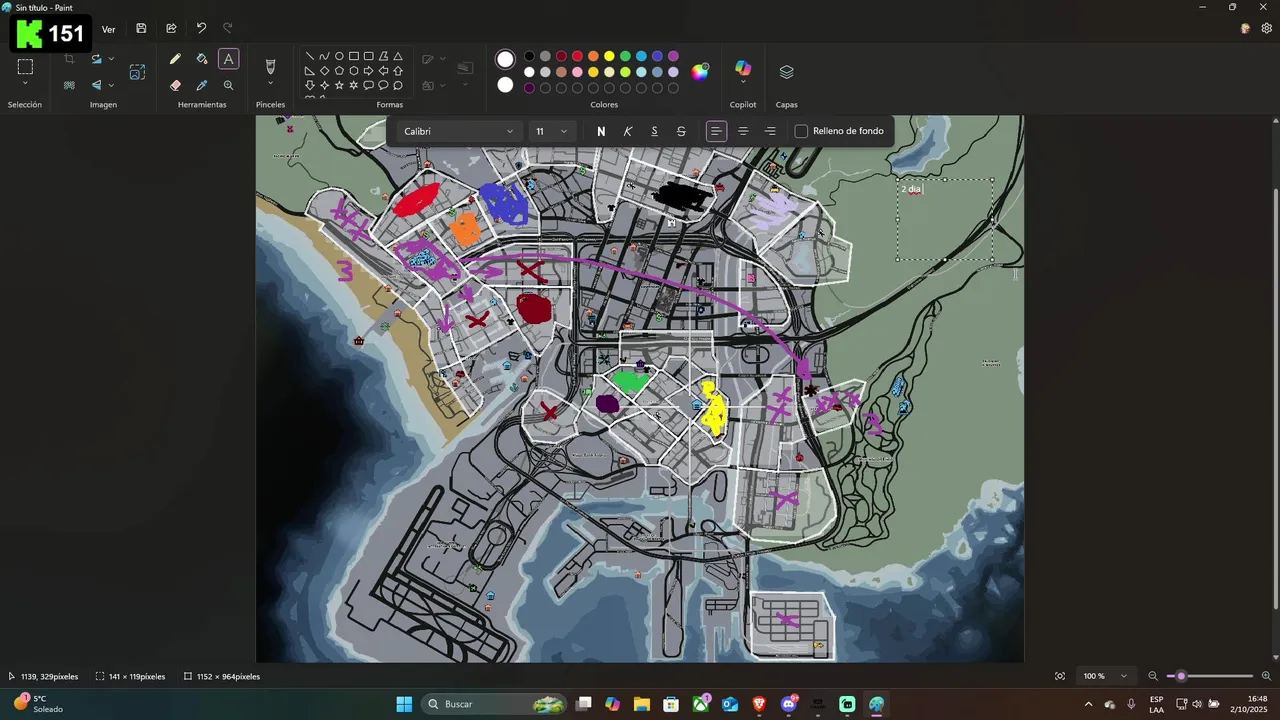Align text center

(x=743, y=131)
